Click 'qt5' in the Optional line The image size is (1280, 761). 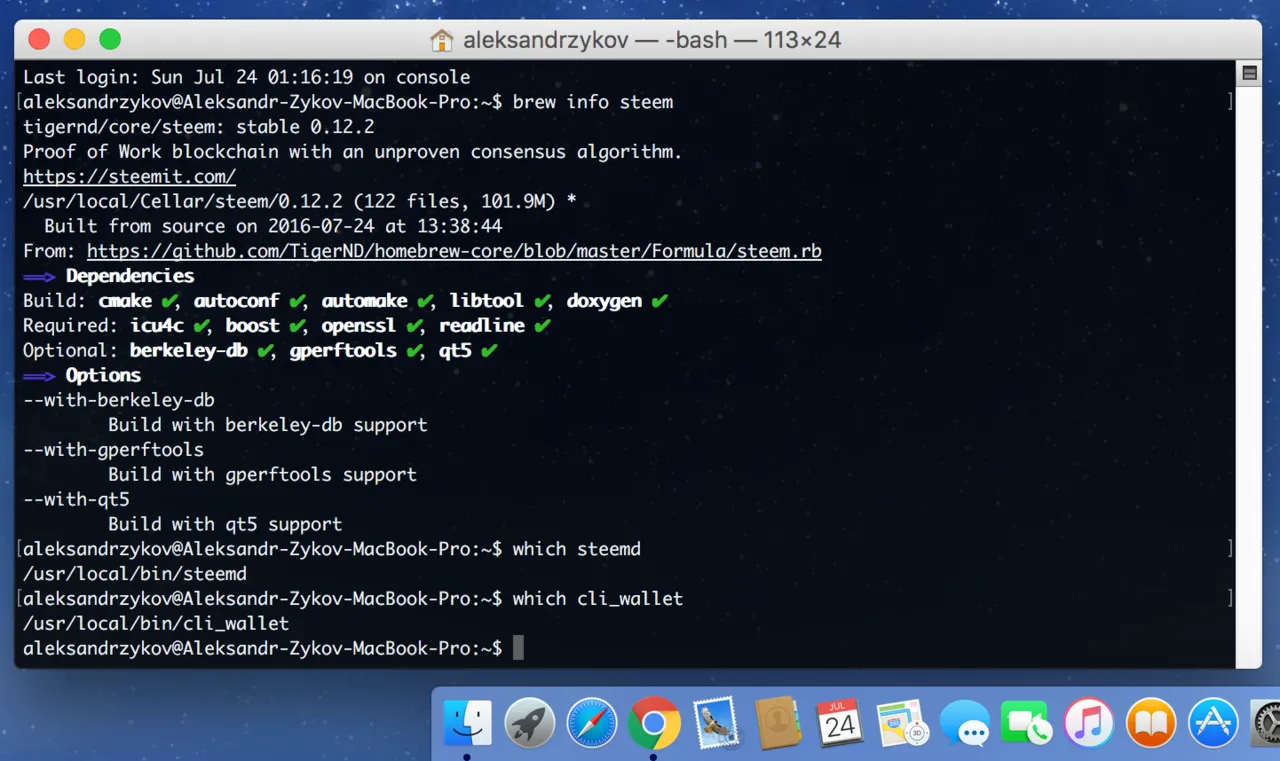(455, 351)
